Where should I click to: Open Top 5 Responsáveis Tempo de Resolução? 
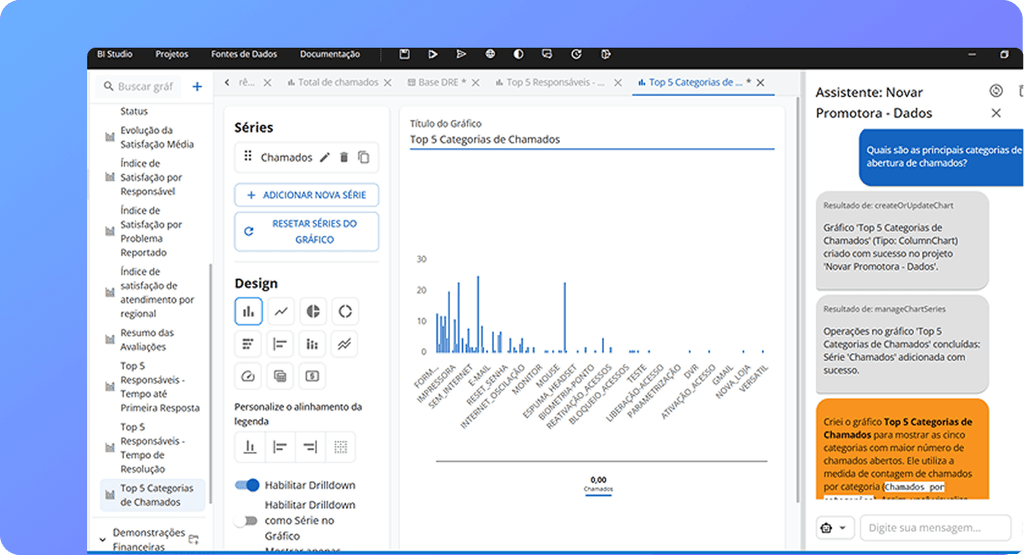(x=152, y=448)
